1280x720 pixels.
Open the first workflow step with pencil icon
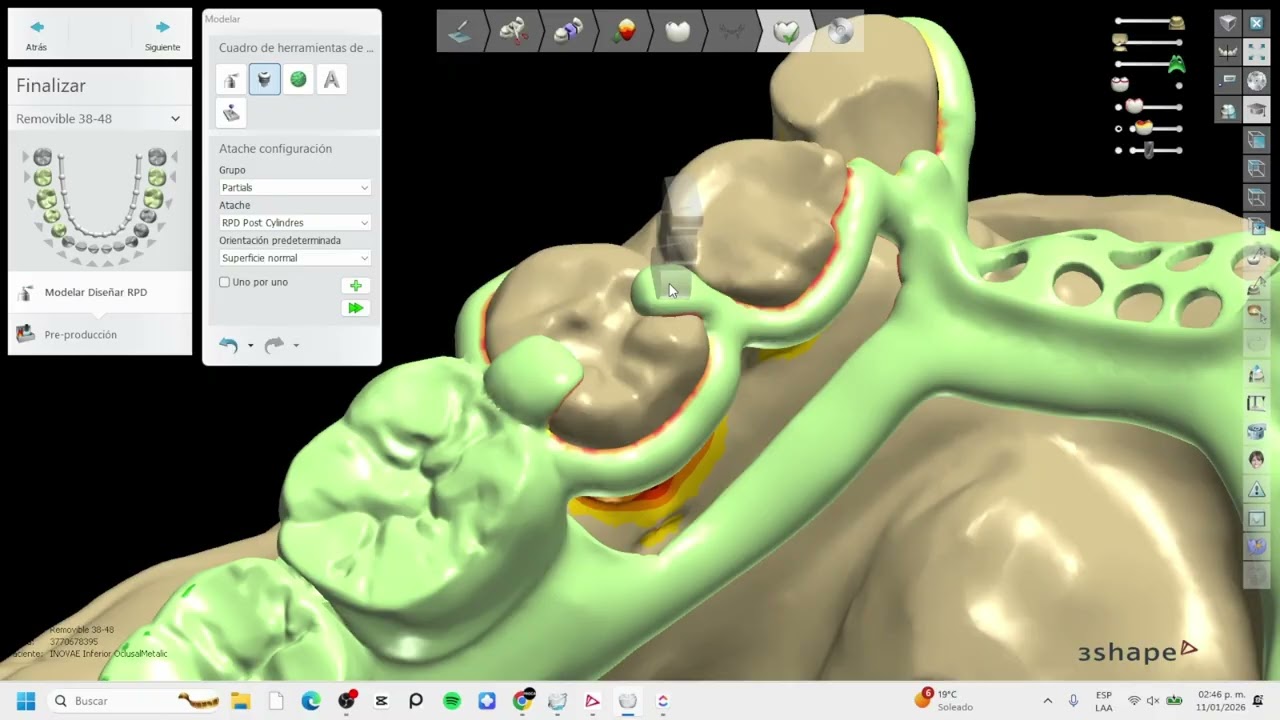pyautogui.click(x=460, y=31)
